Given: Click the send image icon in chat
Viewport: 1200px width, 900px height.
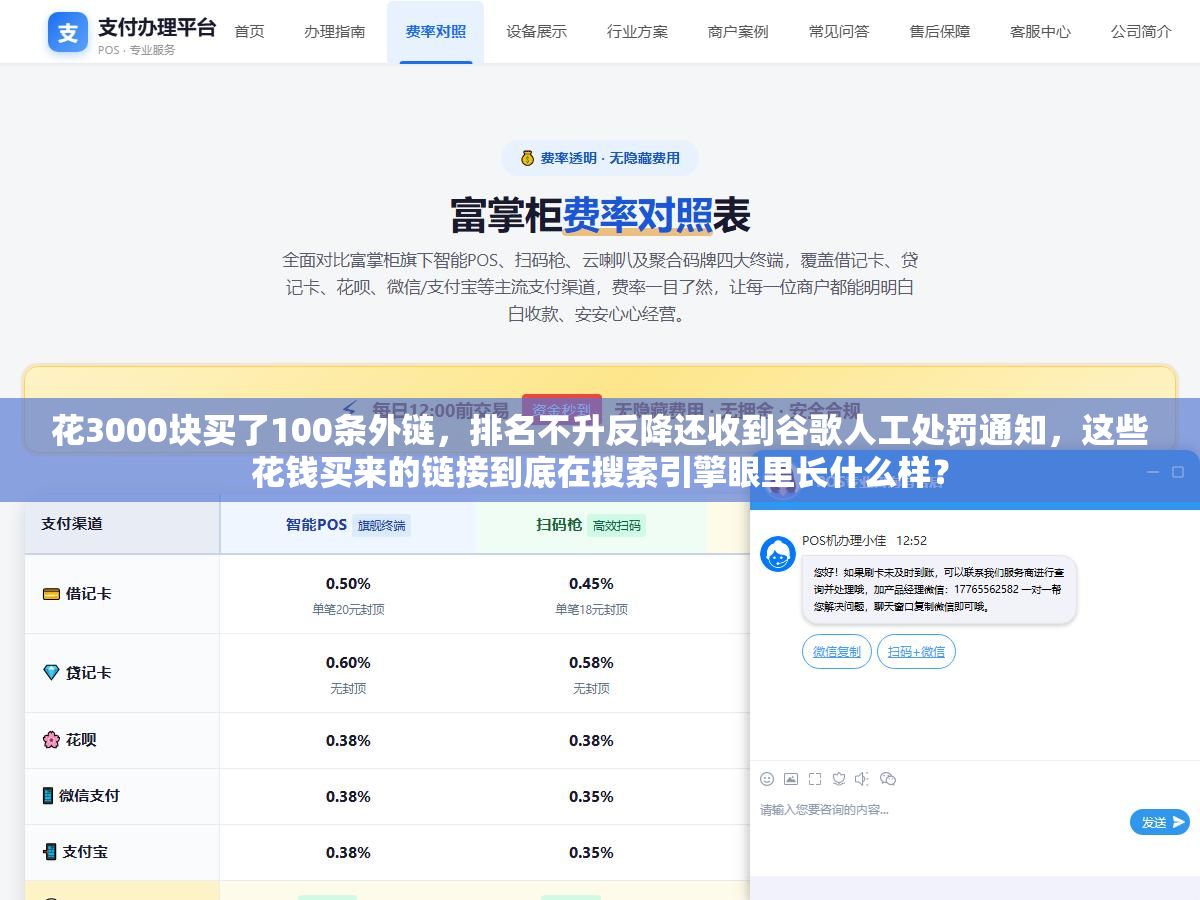Looking at the screenshot, I should point(791,779).
